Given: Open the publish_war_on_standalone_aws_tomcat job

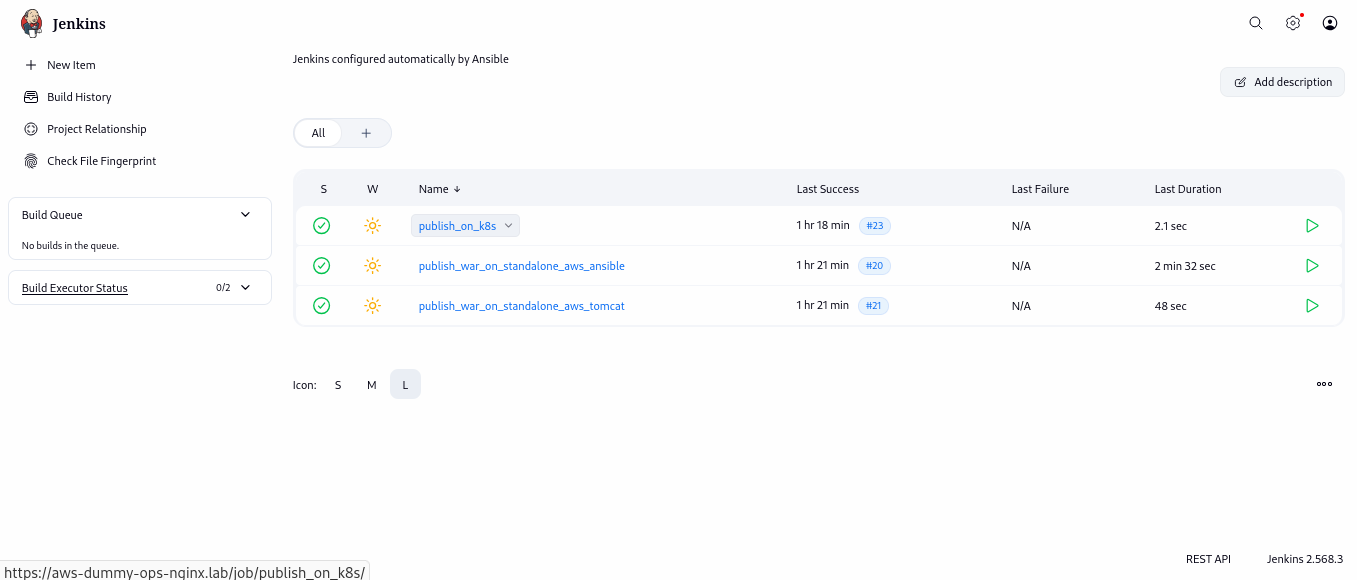Looking at the screenshot, I should 522,306.
